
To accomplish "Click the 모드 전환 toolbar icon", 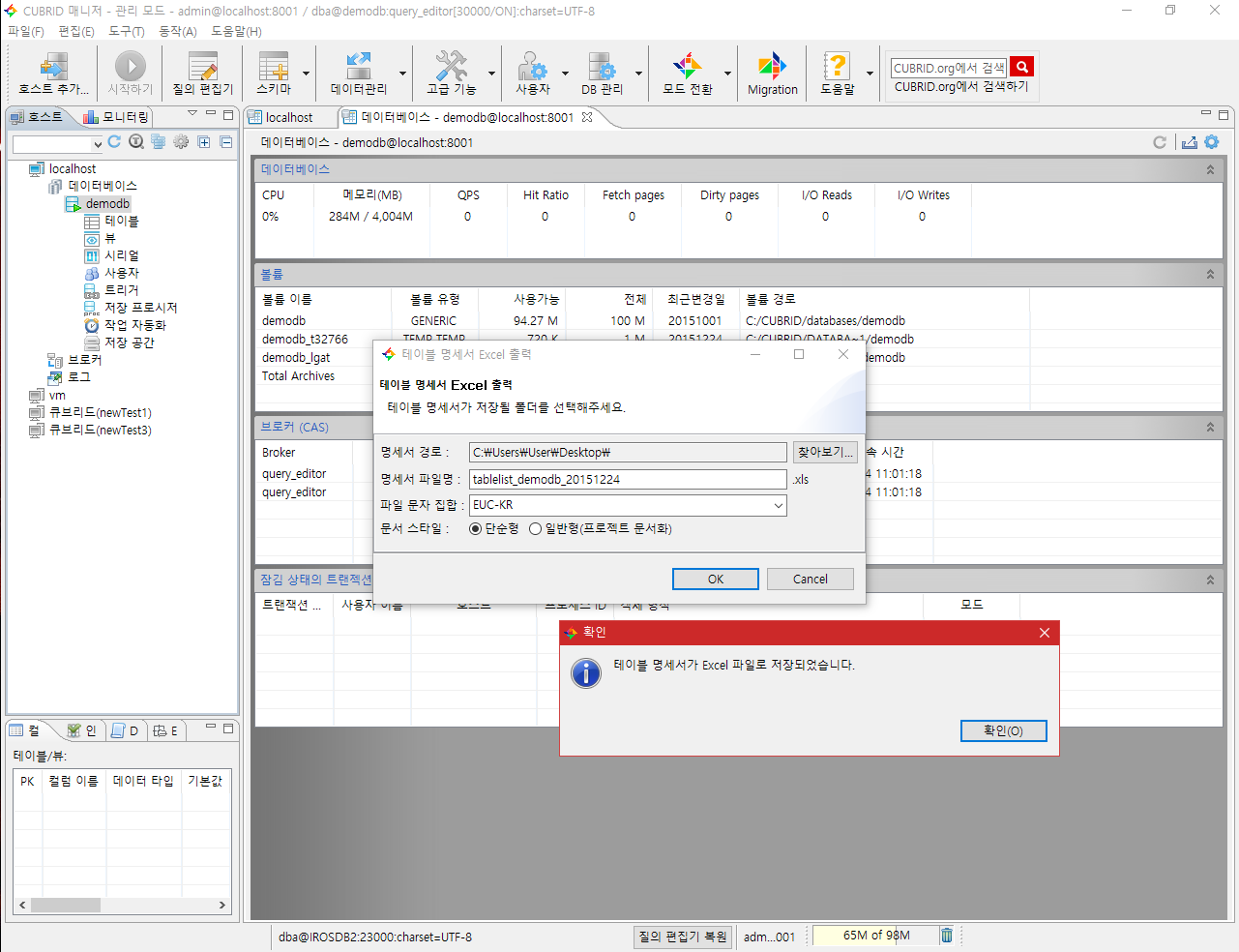I will 688,74.
